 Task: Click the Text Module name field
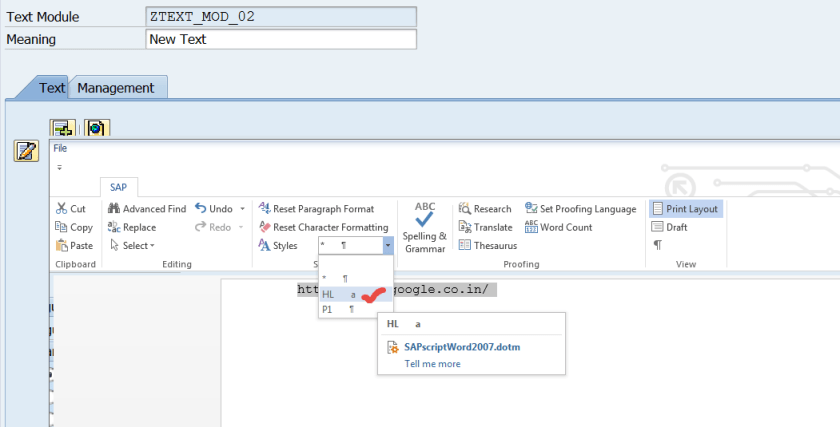281,17
